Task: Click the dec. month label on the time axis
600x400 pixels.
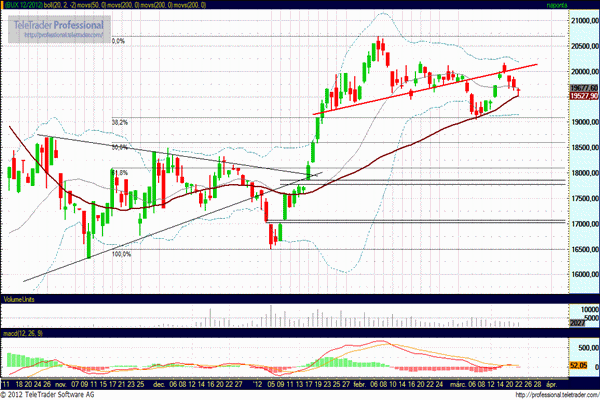Action: click(x=160, y=382)
